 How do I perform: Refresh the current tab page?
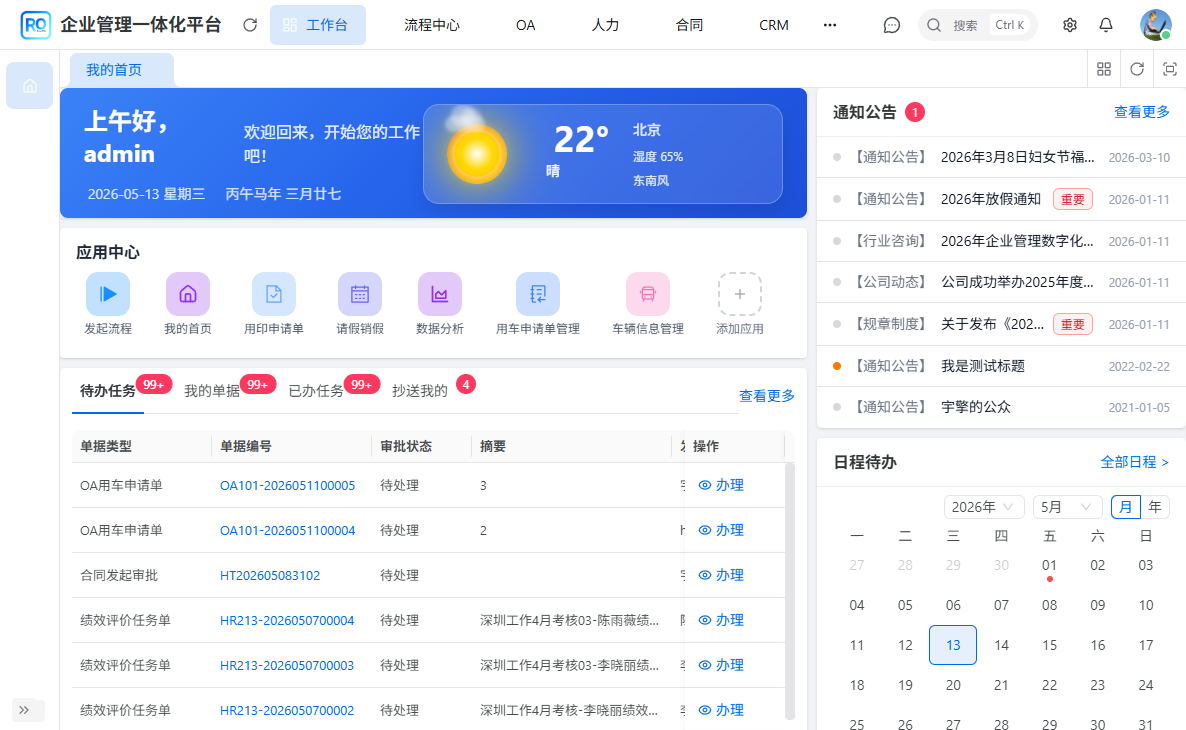click(1137, 69)
